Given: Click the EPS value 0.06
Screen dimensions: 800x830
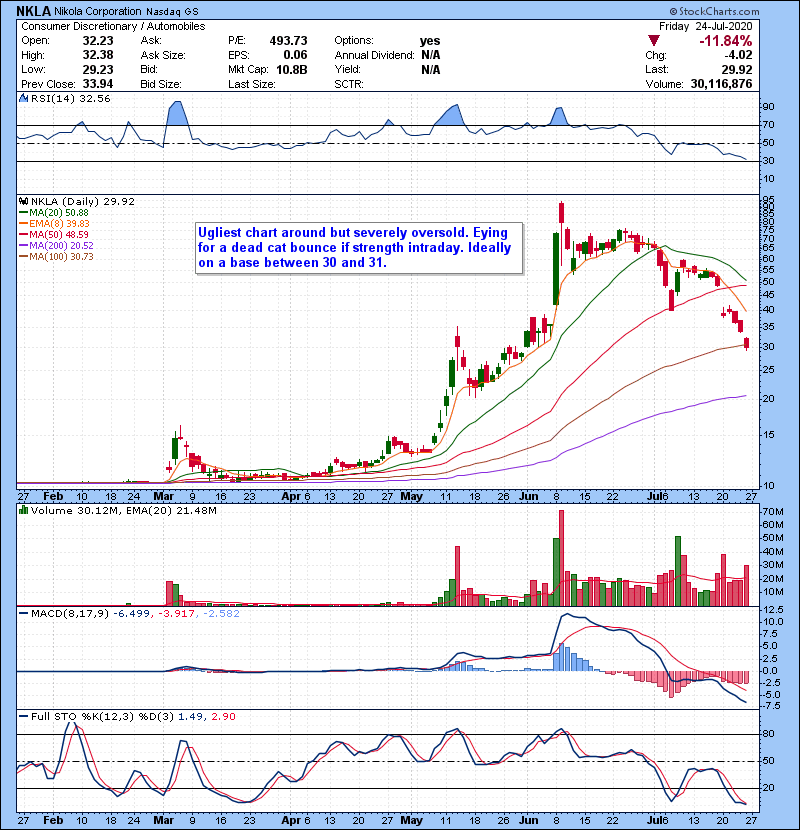Looking at the screenshot, I should (x=295, y=55).
